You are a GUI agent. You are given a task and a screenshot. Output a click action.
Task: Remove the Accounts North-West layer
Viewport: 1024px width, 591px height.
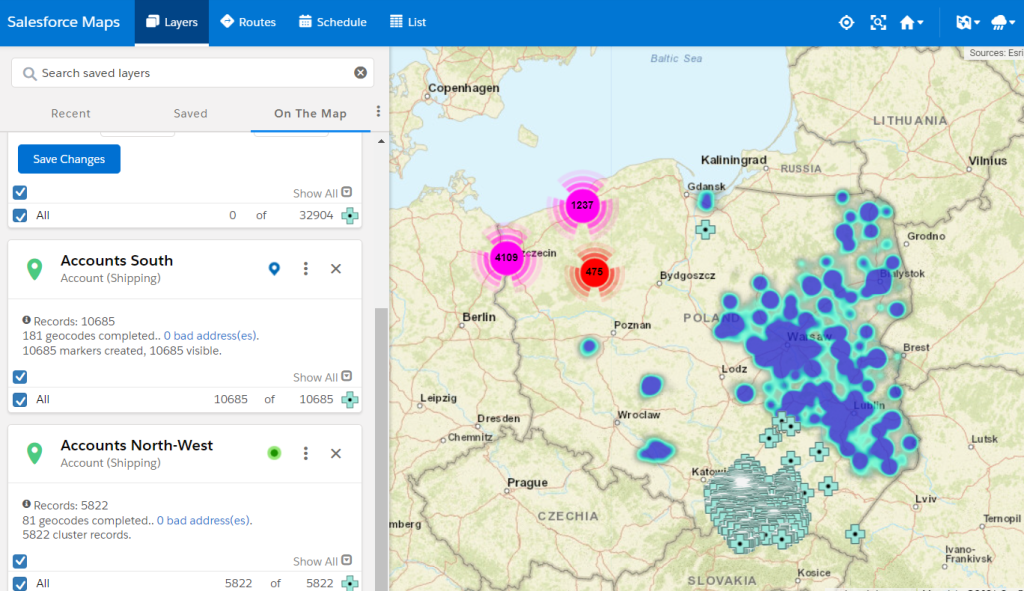point(336,453)
